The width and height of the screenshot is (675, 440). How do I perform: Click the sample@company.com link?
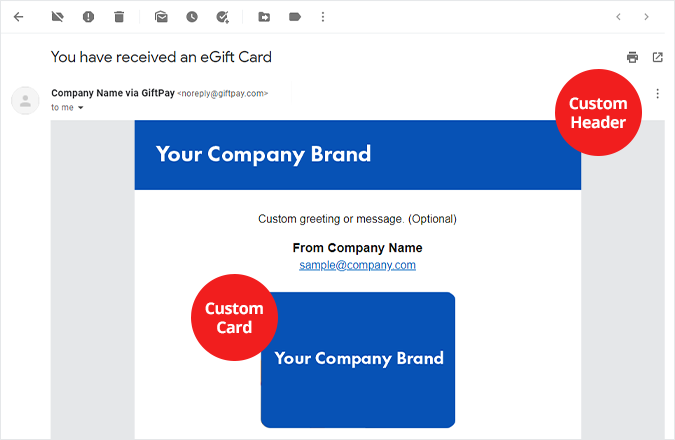pos(357,265)
